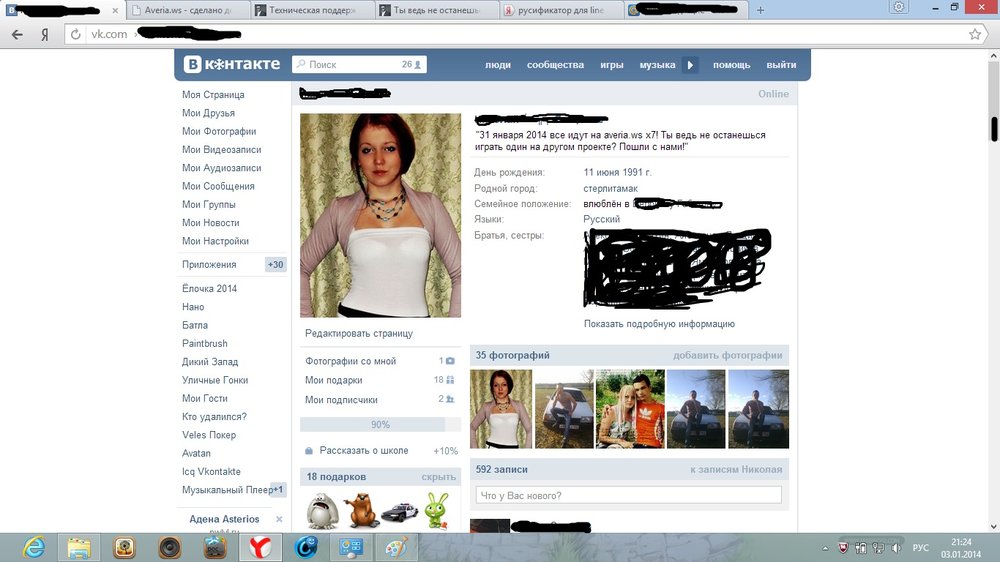The height and width of the screenshot is (562, 1000).
Task: Click the 90% profile completion bar
Action: tap(380, 425)
